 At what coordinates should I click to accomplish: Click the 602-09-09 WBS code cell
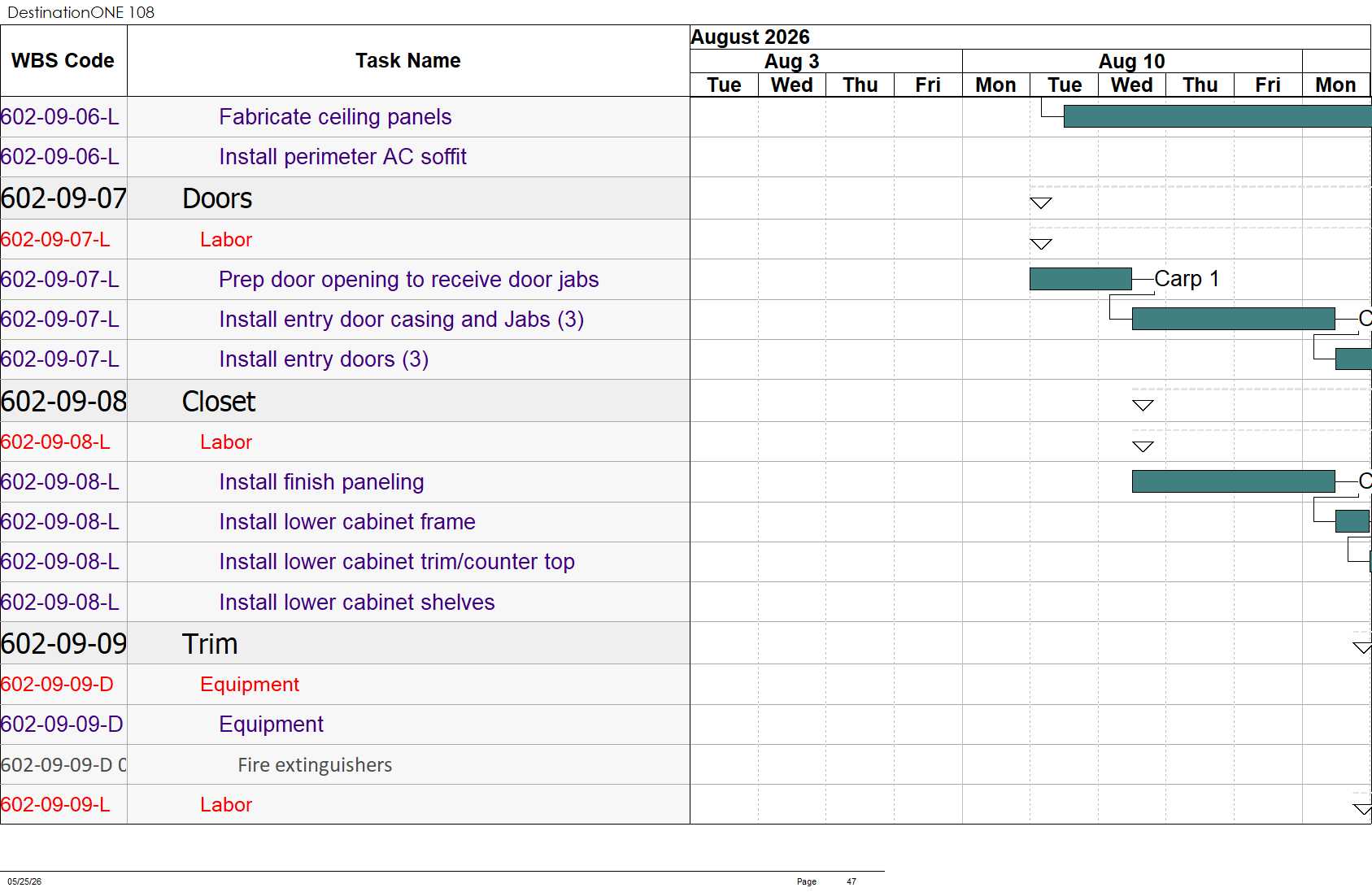click(x=63, y=644)
